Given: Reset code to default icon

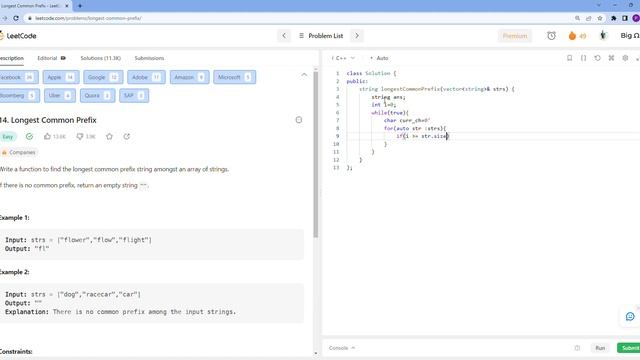Looking at the screenshot, I should (x=597, y=58).
